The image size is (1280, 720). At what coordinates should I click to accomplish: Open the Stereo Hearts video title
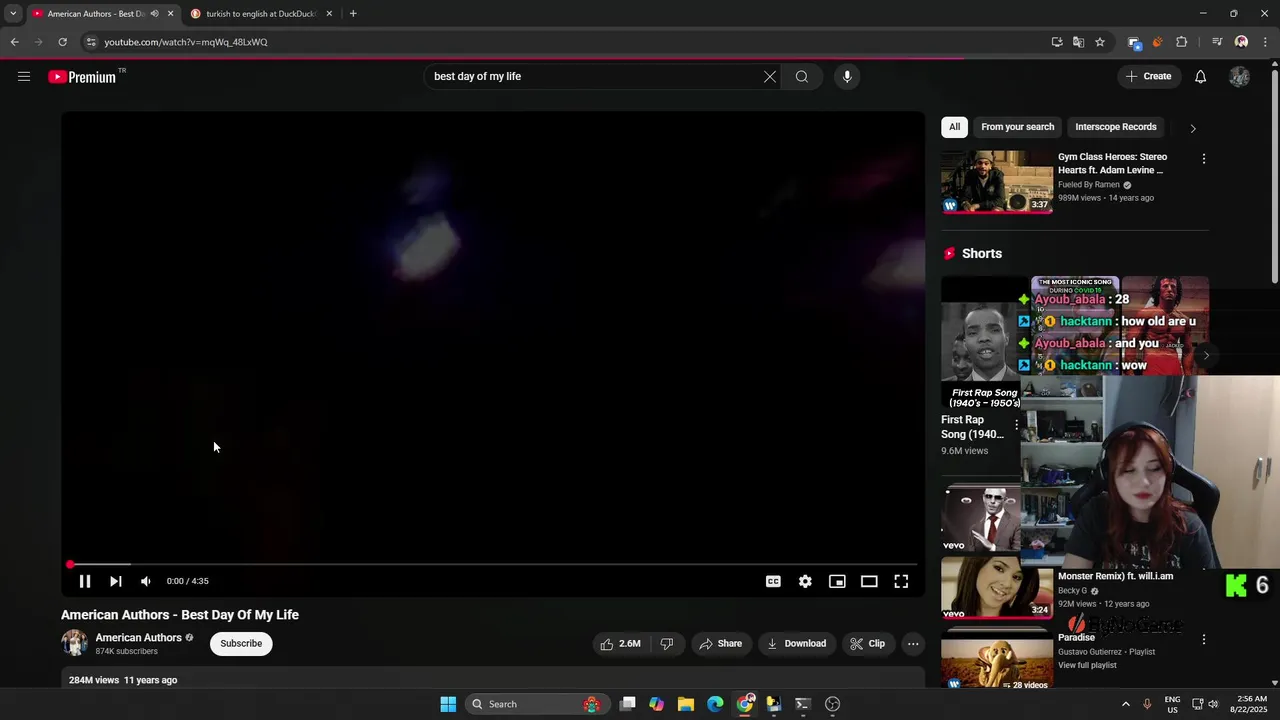[1112, 163]
